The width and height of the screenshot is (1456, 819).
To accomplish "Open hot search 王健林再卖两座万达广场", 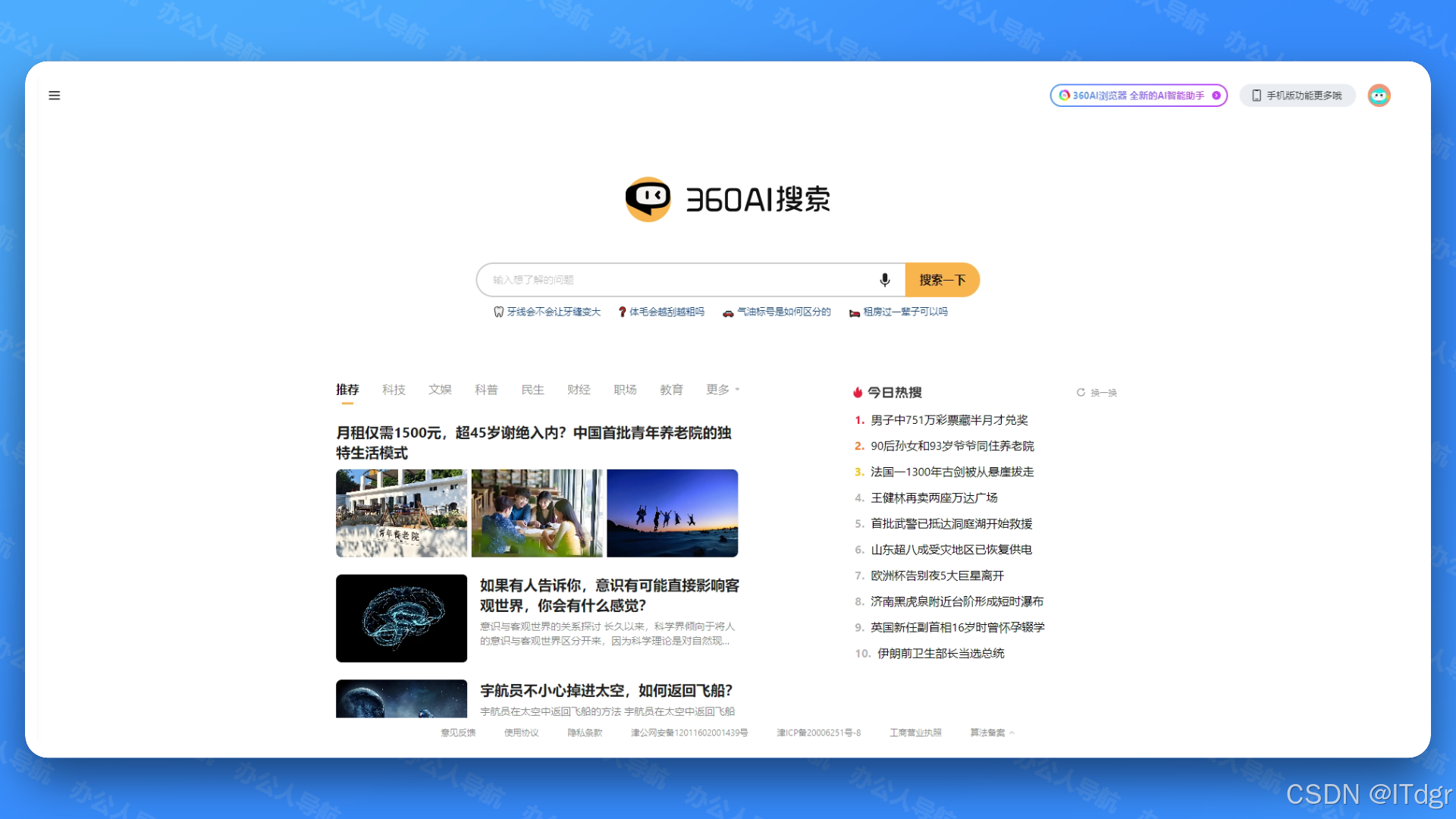I will tap(934, 498).
